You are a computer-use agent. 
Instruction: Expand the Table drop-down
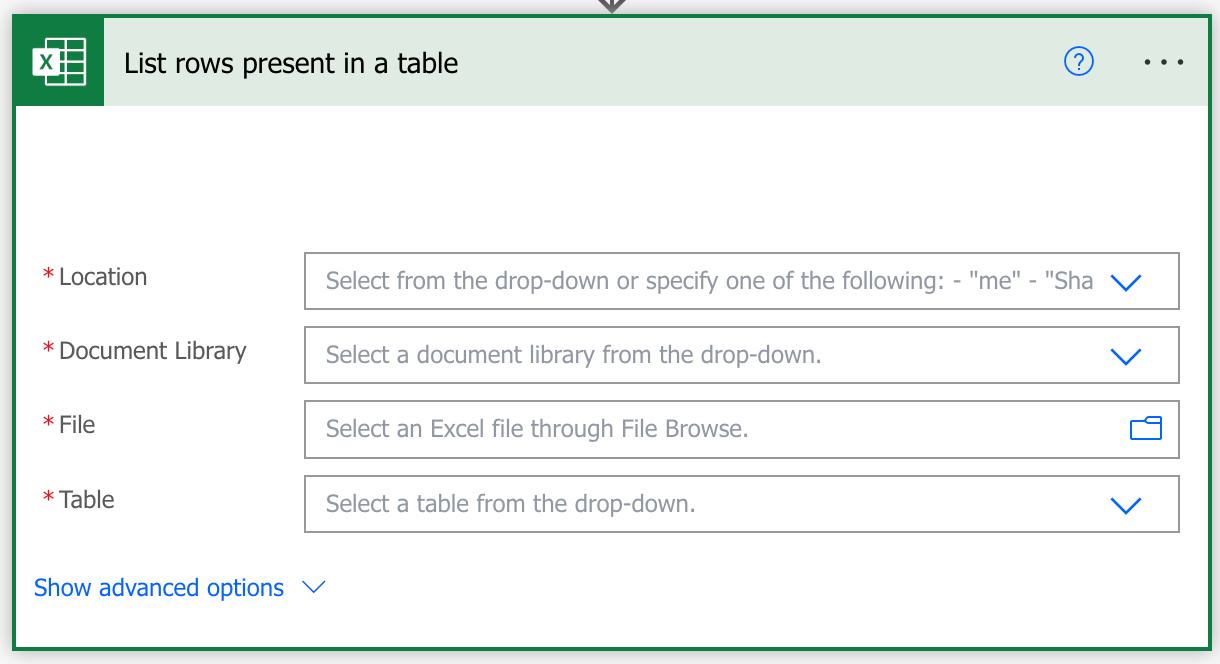tap(1126, 504)
